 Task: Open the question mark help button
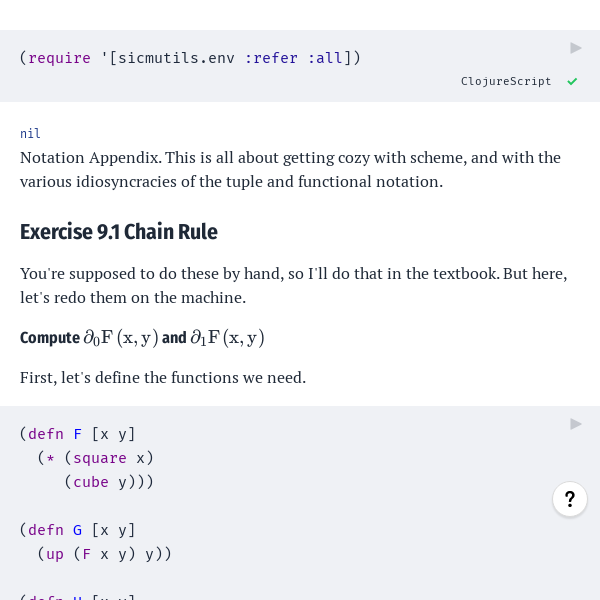(x=570, y=499)
